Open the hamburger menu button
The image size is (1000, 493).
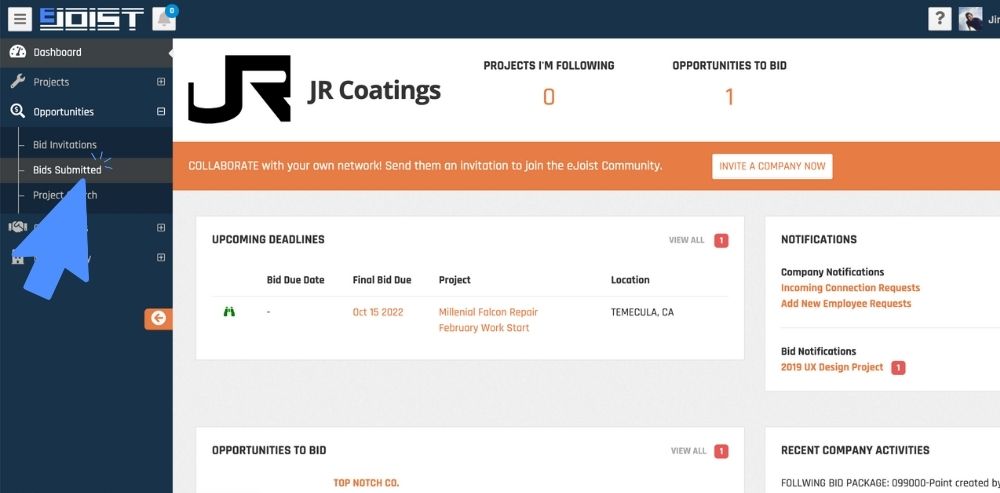(x=20, y=19)
